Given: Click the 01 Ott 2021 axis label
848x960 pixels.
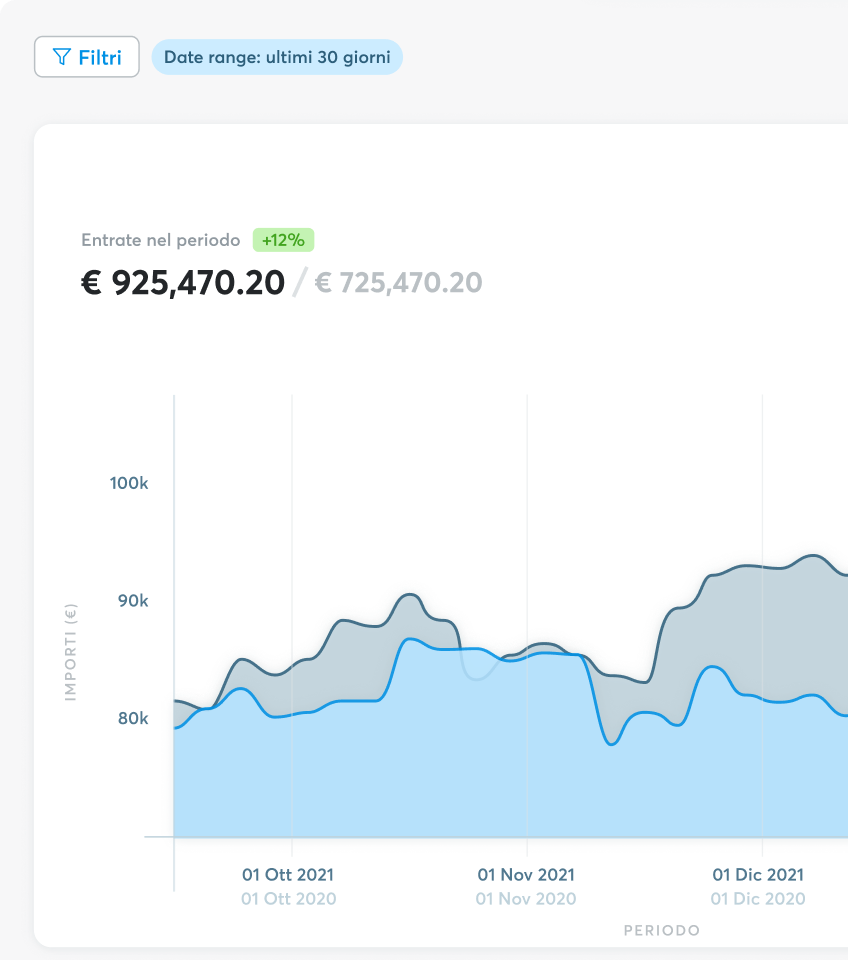Looking at the screenshot, I should pos(288,874).
